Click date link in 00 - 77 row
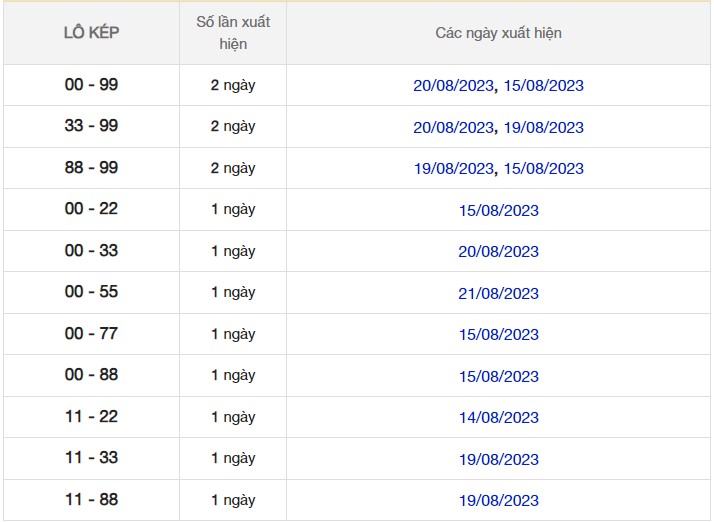This screenshot has width=714, height=522. coord(498,335)
